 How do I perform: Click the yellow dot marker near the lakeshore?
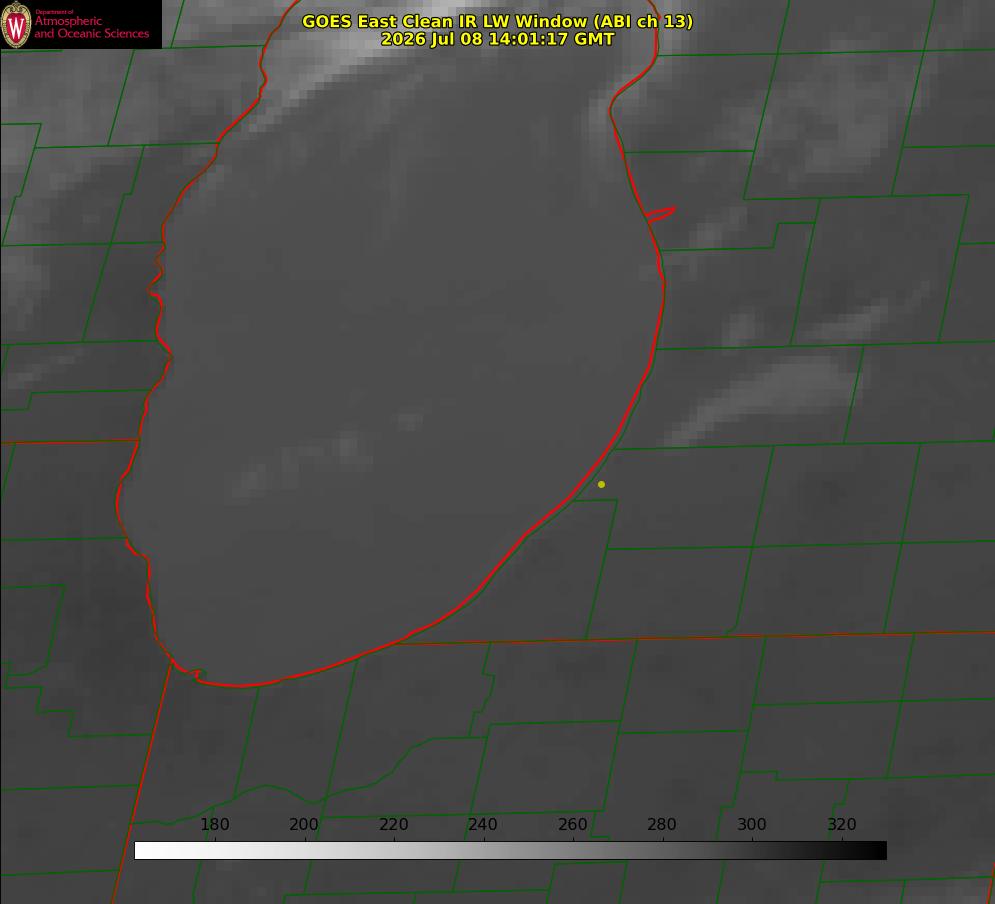coord(601,485)
